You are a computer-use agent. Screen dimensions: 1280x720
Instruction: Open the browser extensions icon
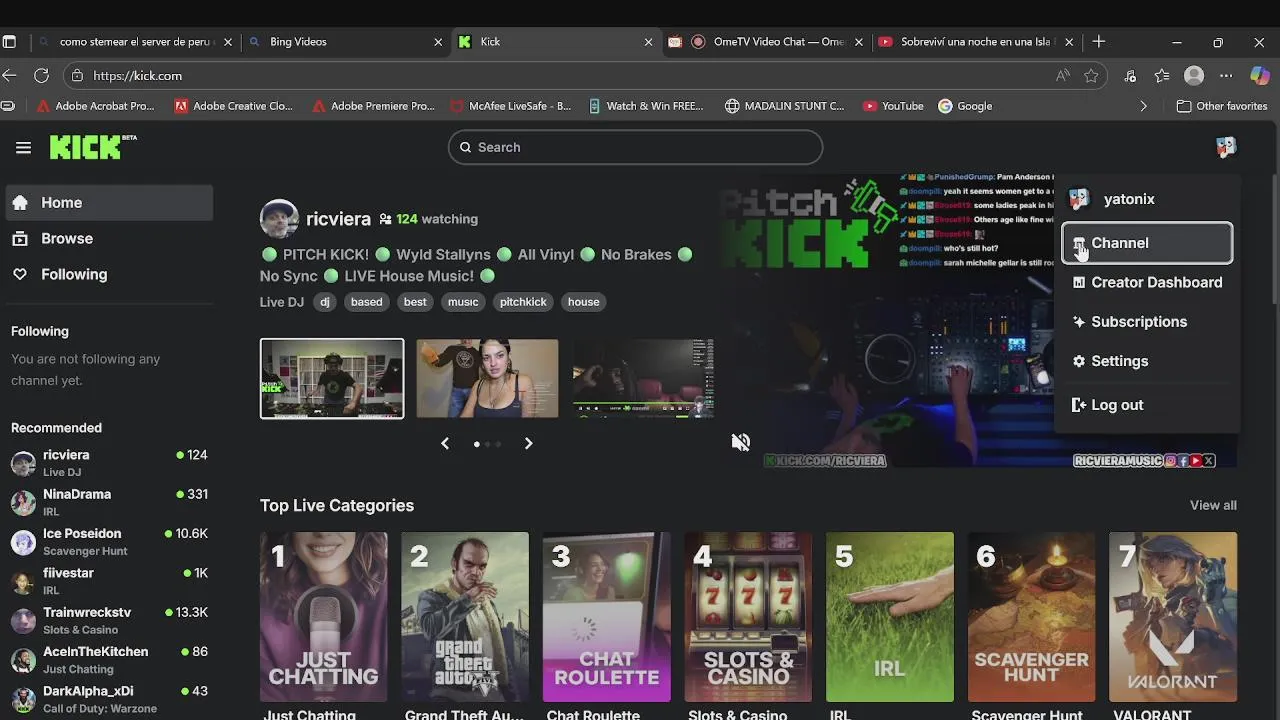pyautogui.click(x=1130, y=76)
